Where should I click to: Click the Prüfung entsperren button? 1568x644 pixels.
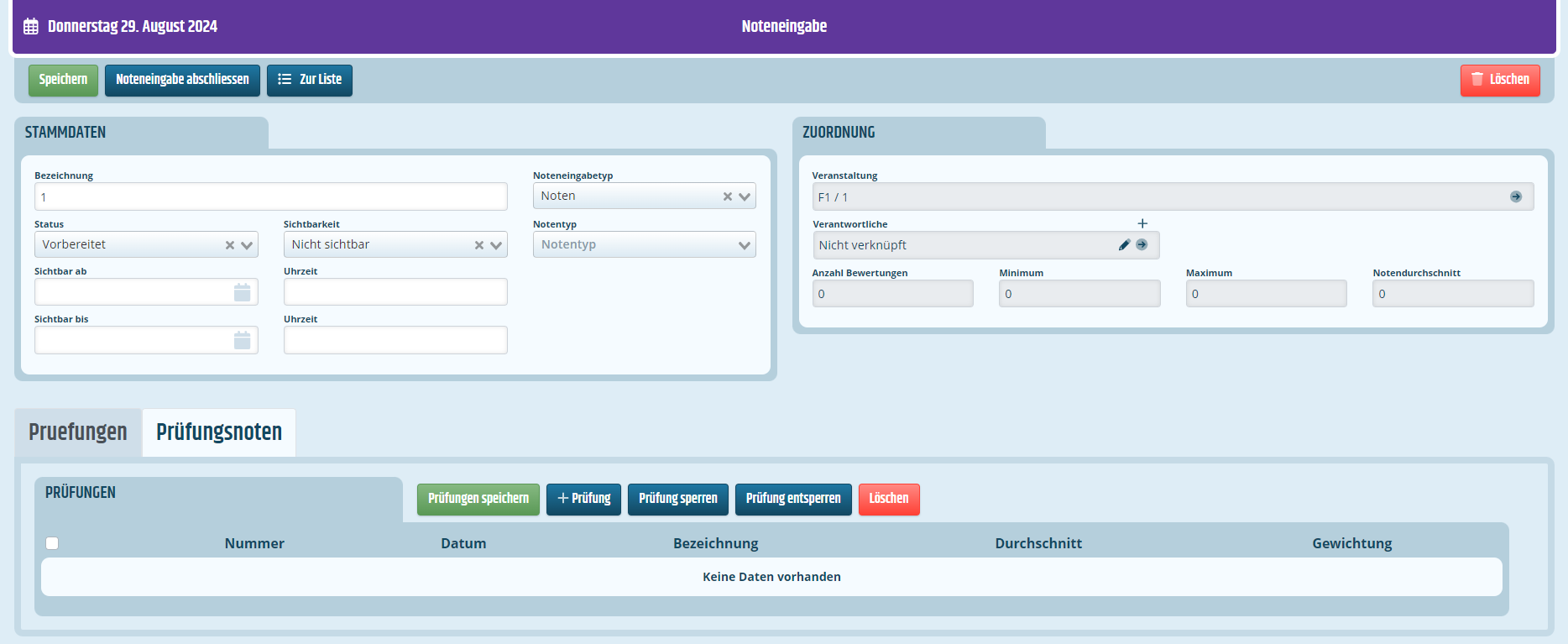[x=793, y=499]
